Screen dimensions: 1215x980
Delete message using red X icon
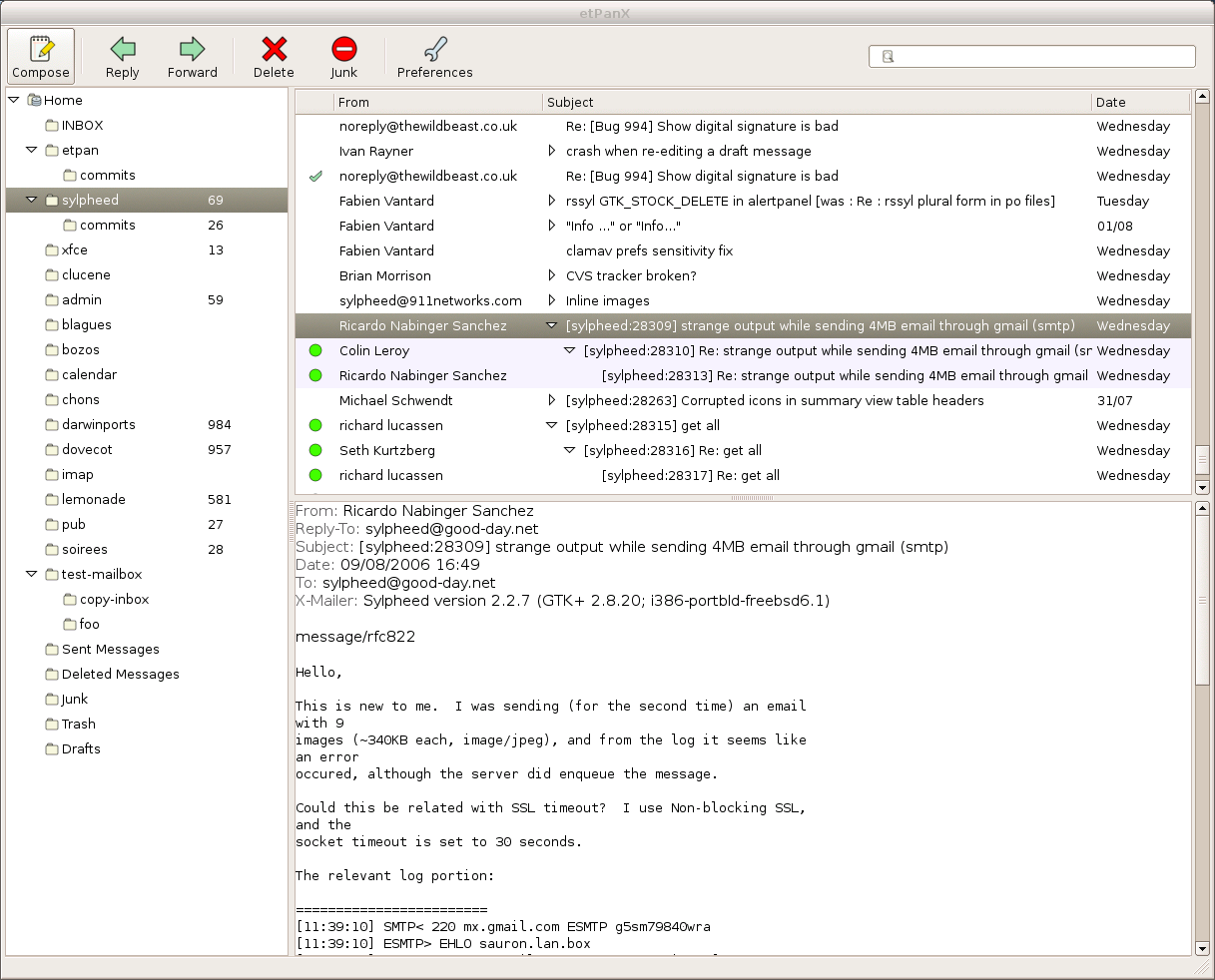[274, 49]
